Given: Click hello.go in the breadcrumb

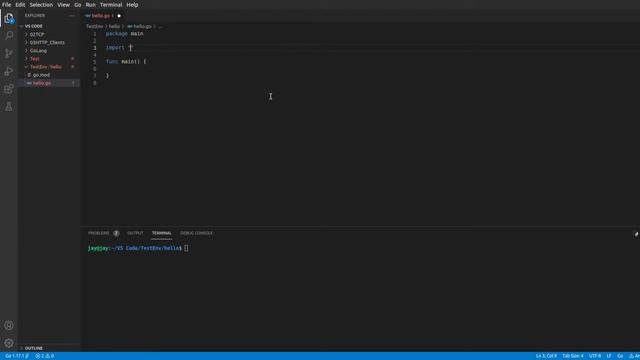Looking at the screenshot, I should [x=139, y=26].
